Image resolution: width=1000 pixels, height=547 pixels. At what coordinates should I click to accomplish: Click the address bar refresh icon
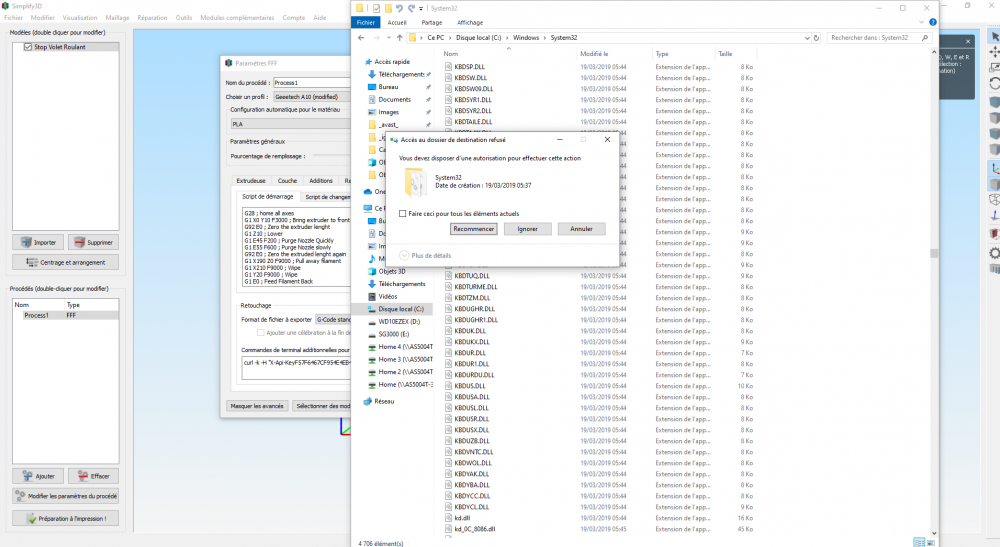click(816, 38)
